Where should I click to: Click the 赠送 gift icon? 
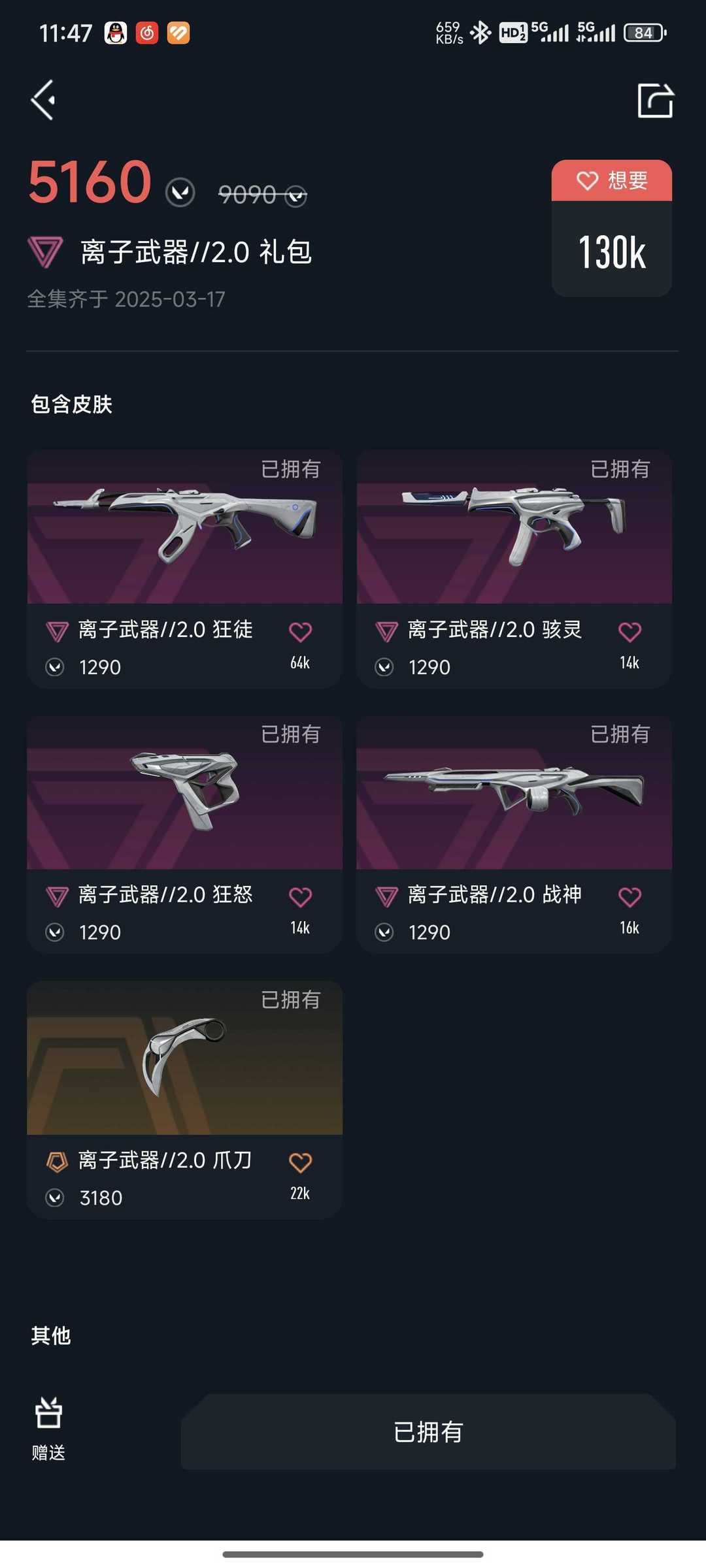[x=48, y=1413]
